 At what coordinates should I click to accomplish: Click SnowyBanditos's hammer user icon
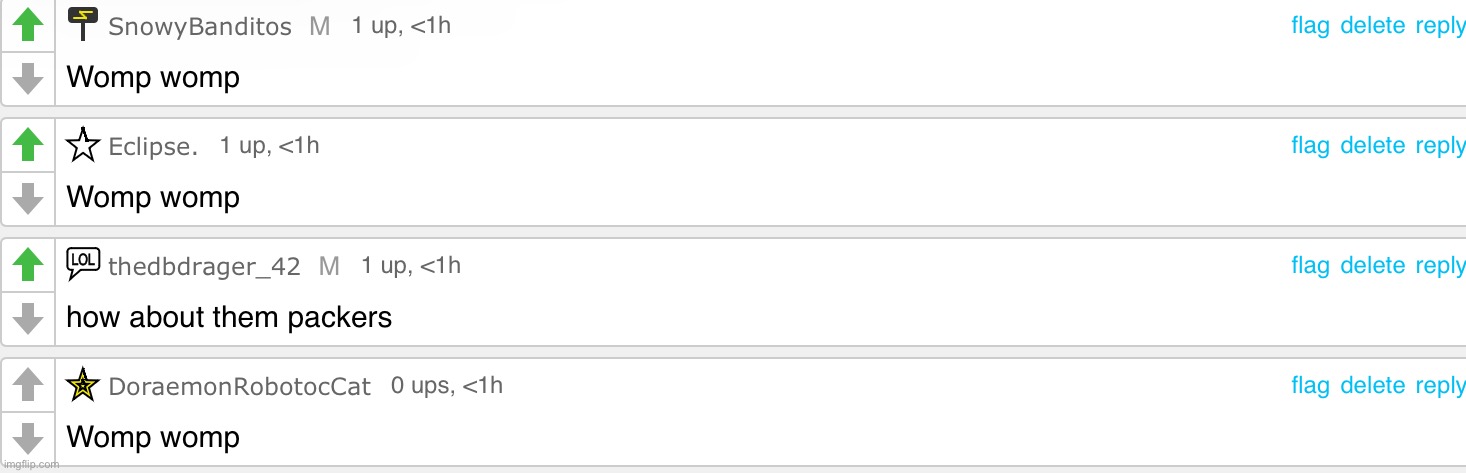click(83, 24)
